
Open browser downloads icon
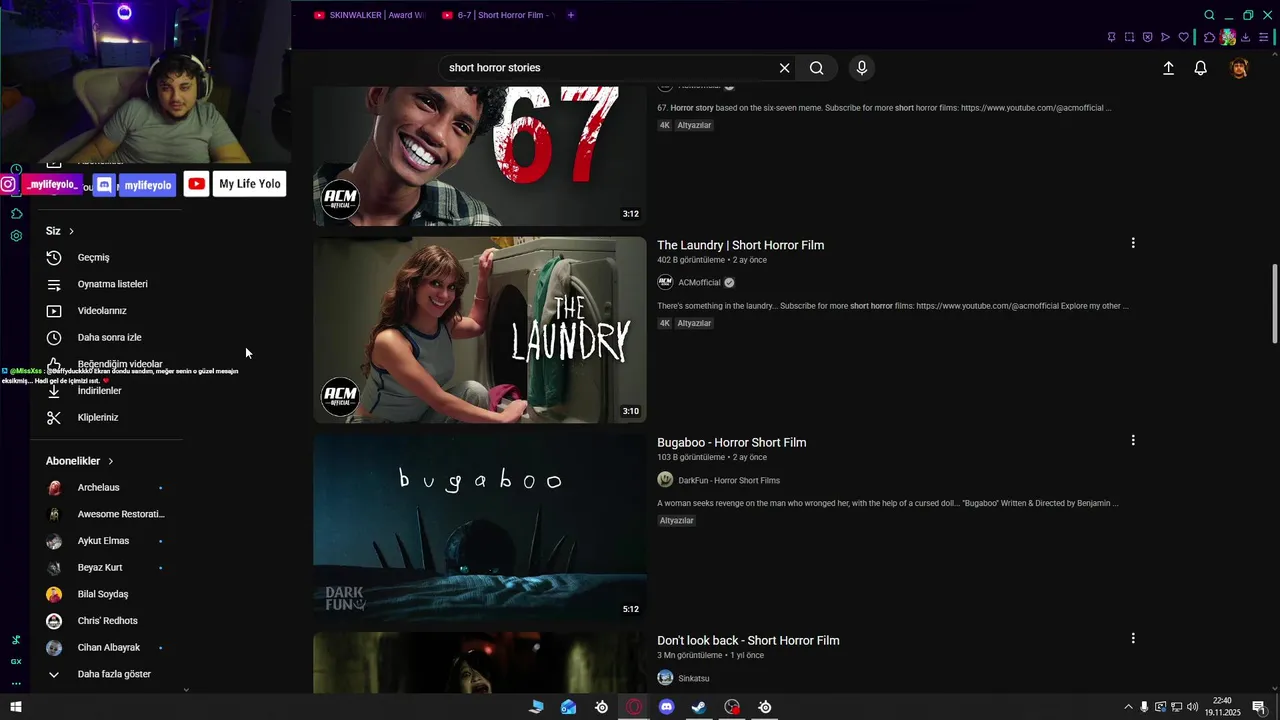[x=1246, y=37]
